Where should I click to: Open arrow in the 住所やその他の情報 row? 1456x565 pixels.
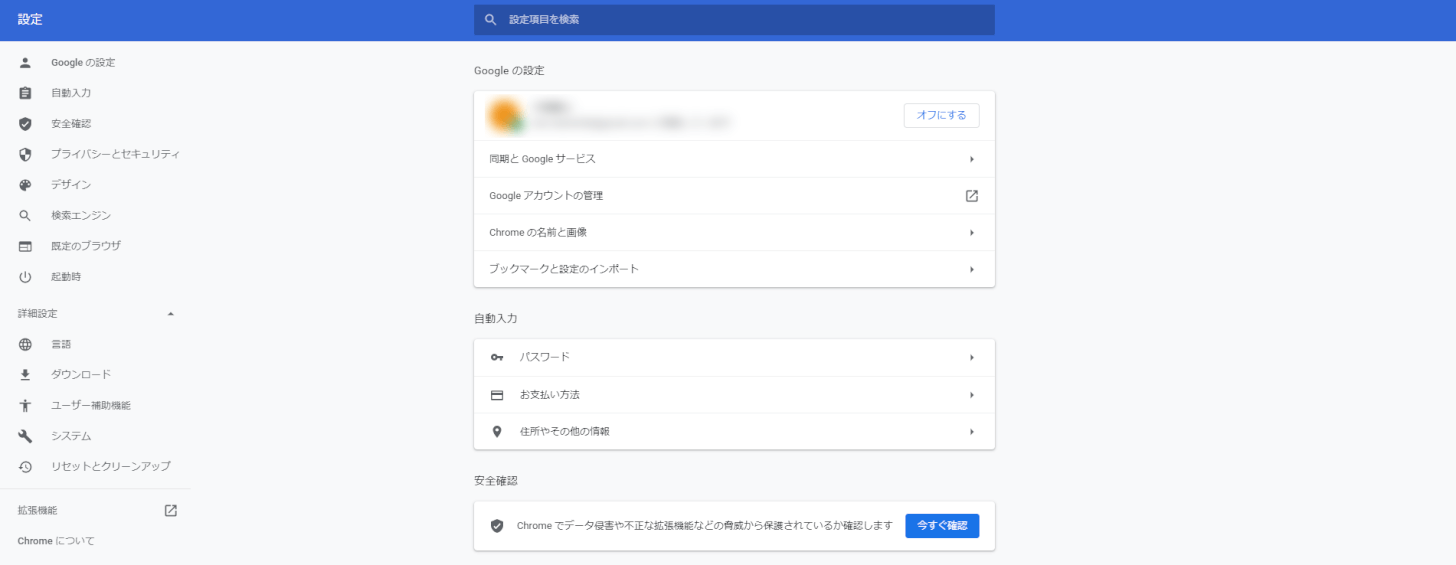point(971,432)
